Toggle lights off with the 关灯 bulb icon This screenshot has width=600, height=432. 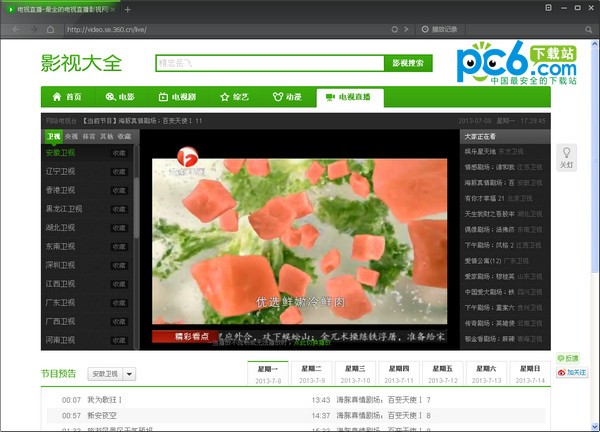[x=565, y=154]
